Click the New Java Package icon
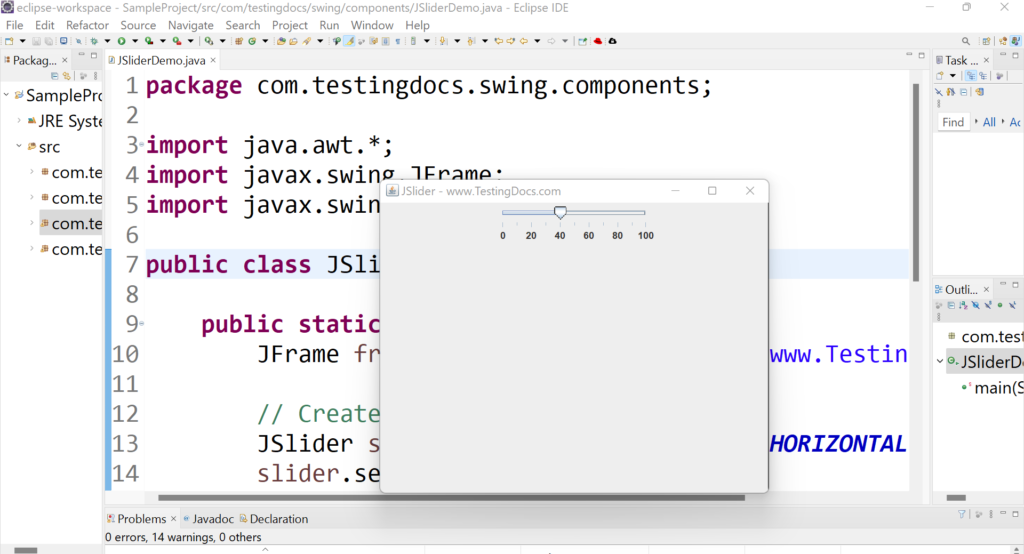This screenshot has height=554, width=1024. click(x=238, y=41)
